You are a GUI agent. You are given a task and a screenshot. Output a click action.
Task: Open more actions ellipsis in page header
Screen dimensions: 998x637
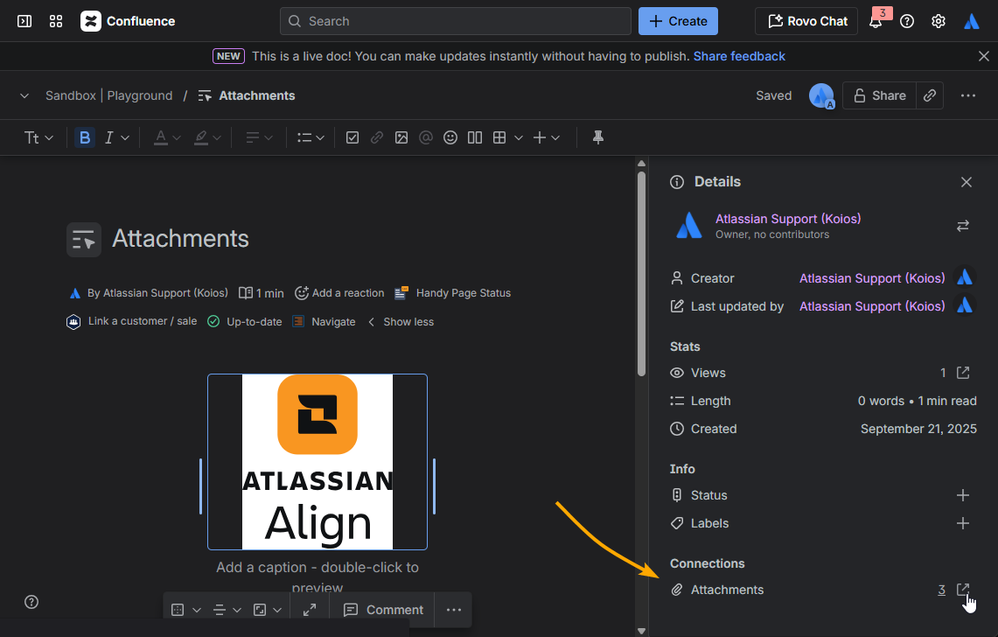pos(968,95)
